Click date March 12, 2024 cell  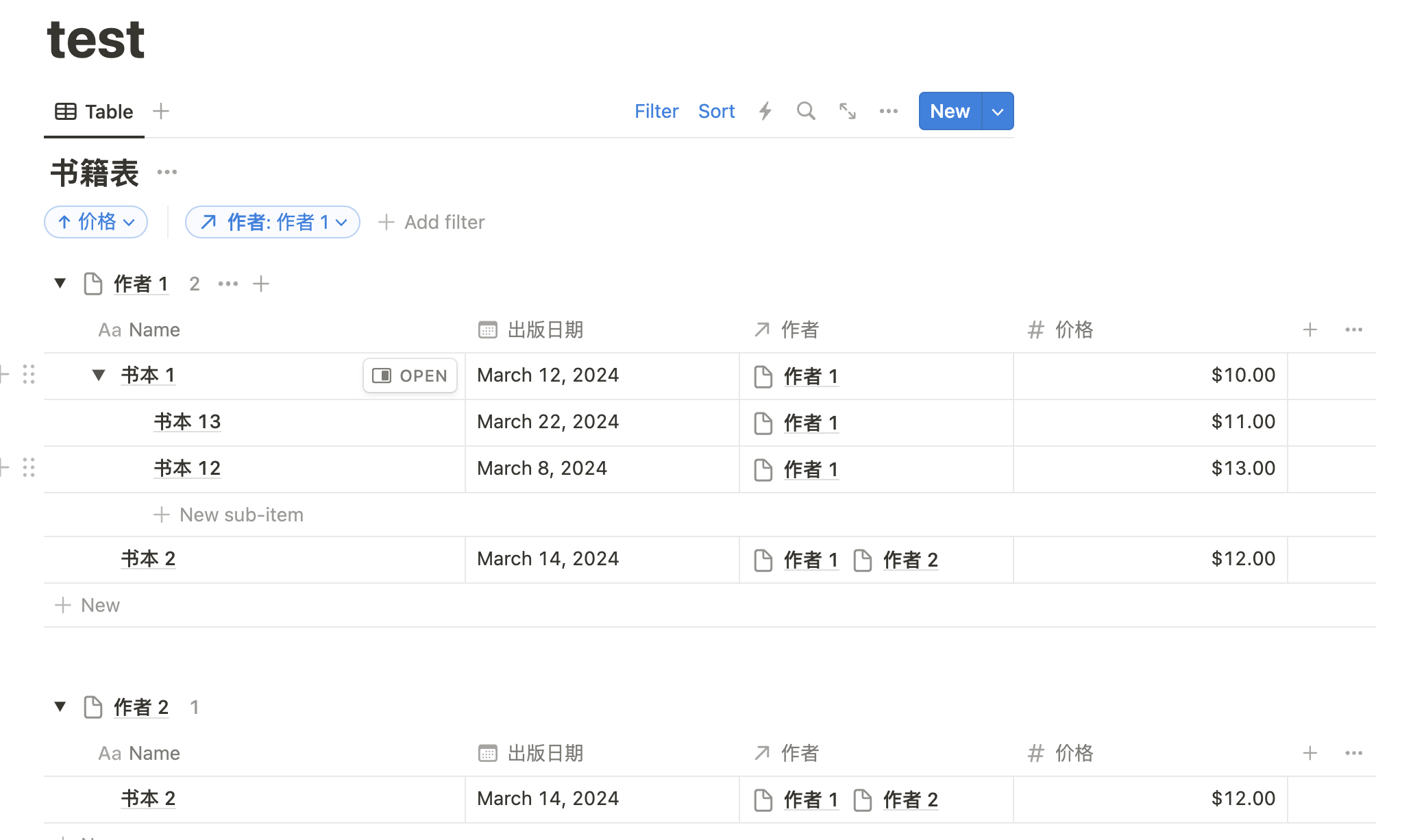pyautogui.click(x=602, y=375)
